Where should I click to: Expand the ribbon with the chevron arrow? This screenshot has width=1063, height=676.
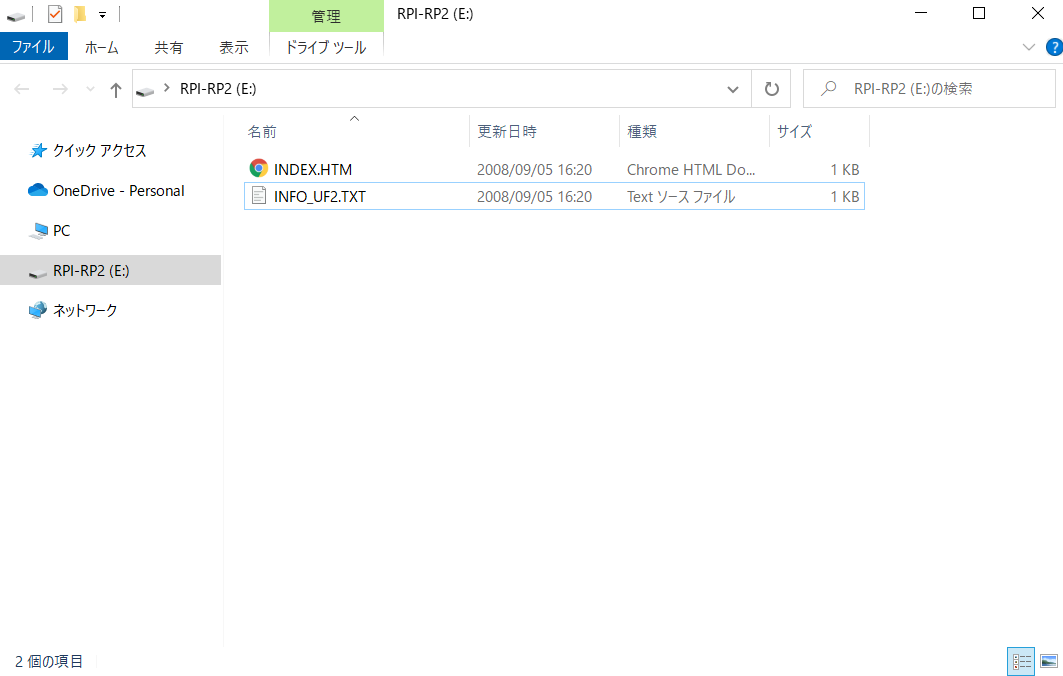pos(1028,46)
